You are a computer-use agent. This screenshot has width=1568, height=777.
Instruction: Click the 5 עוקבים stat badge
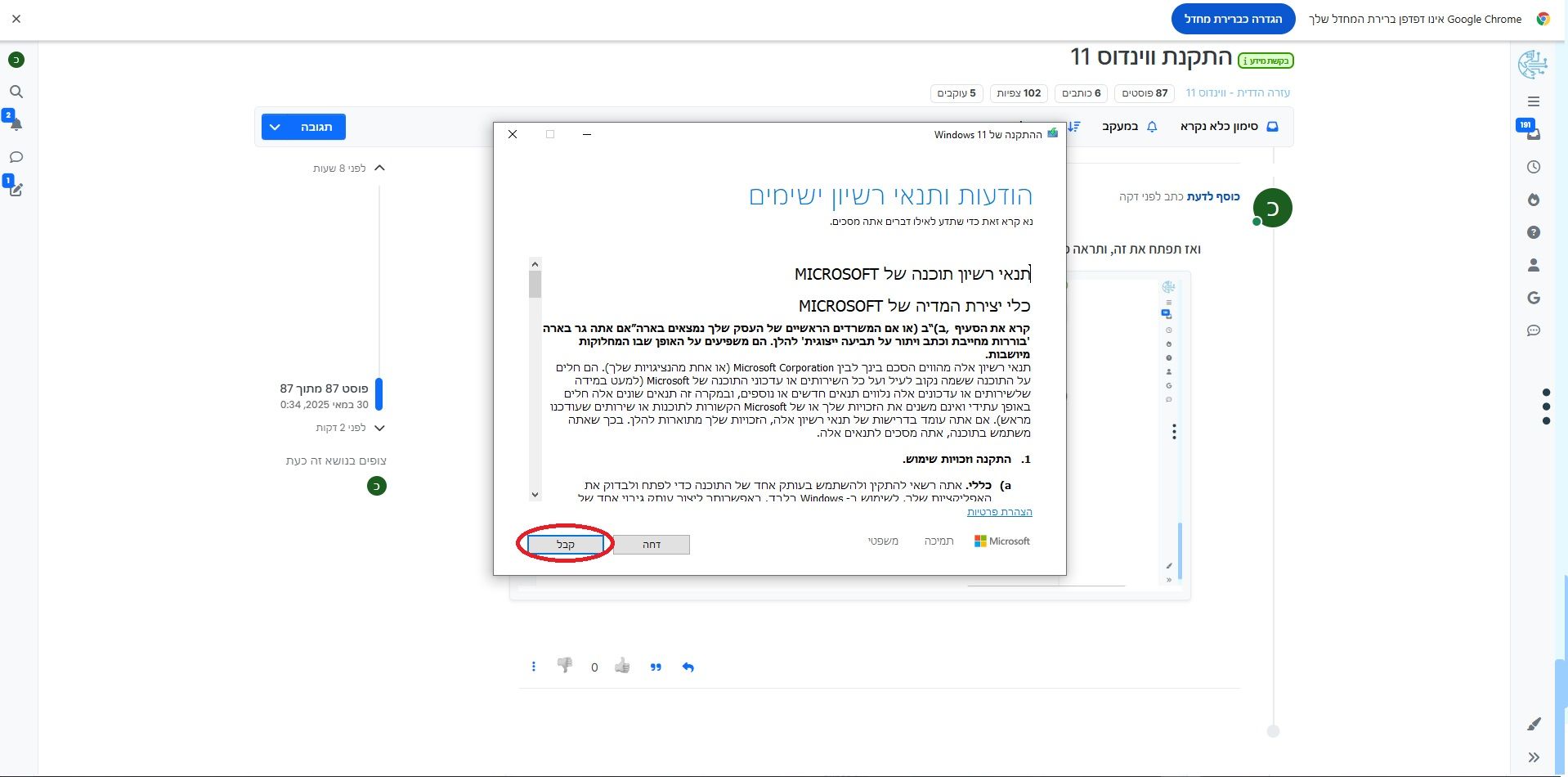pyautogui.click(x=956, y=93)
